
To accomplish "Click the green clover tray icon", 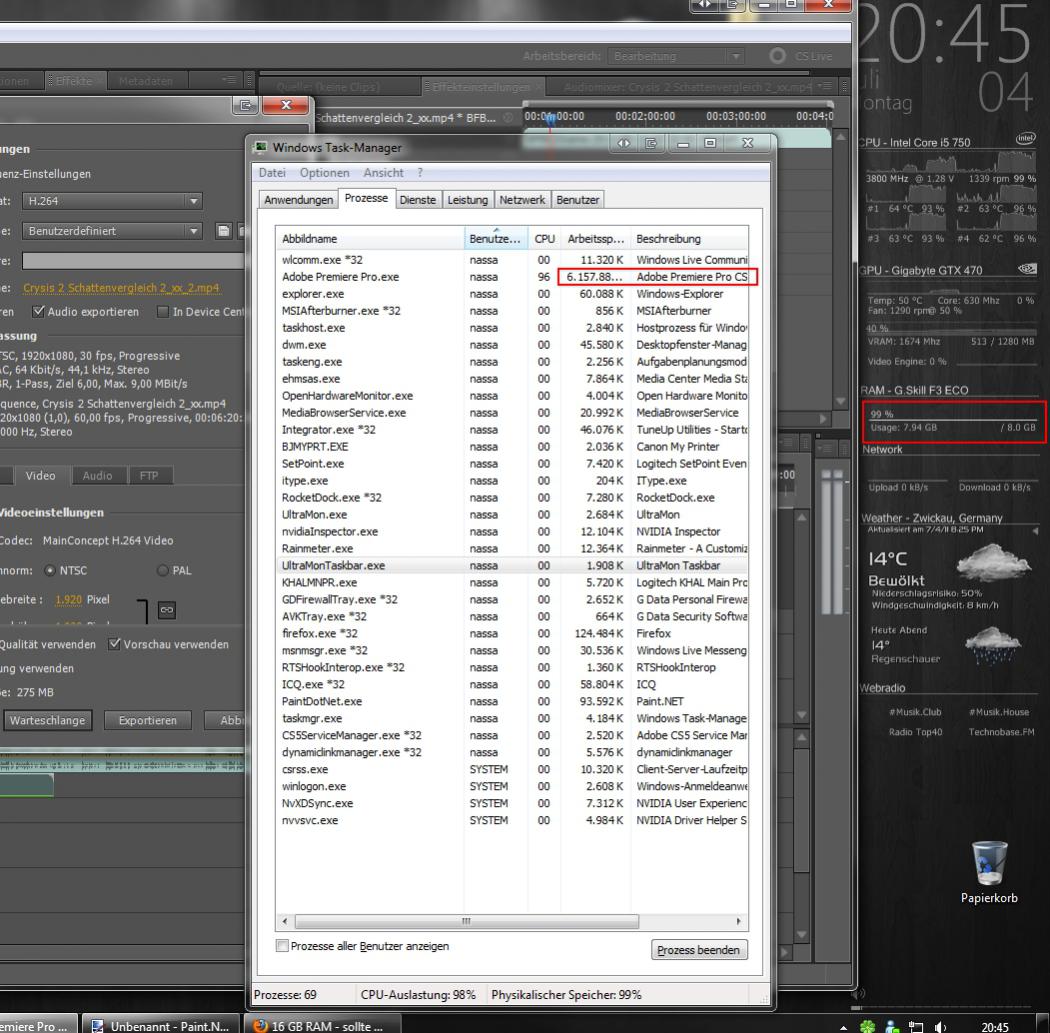I will pyautogui.click(x=868, y=1026).
